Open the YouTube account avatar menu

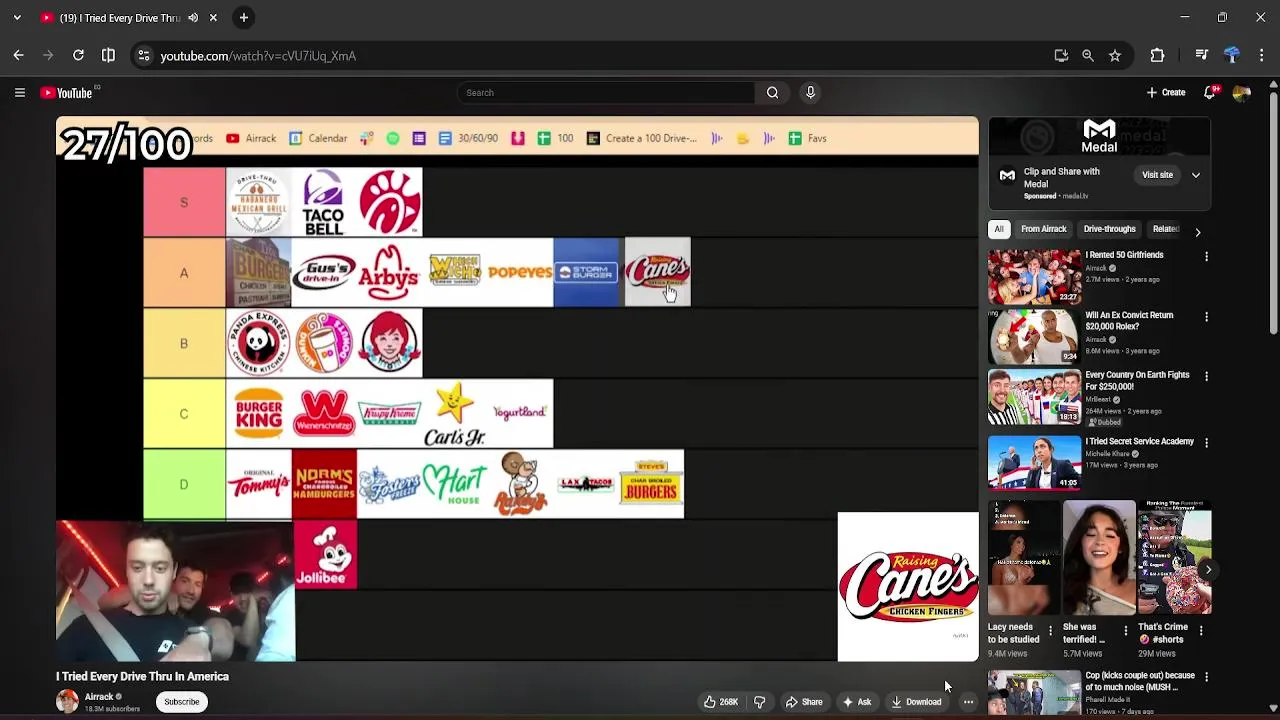pyautogui.click(x=1242, y=93)
